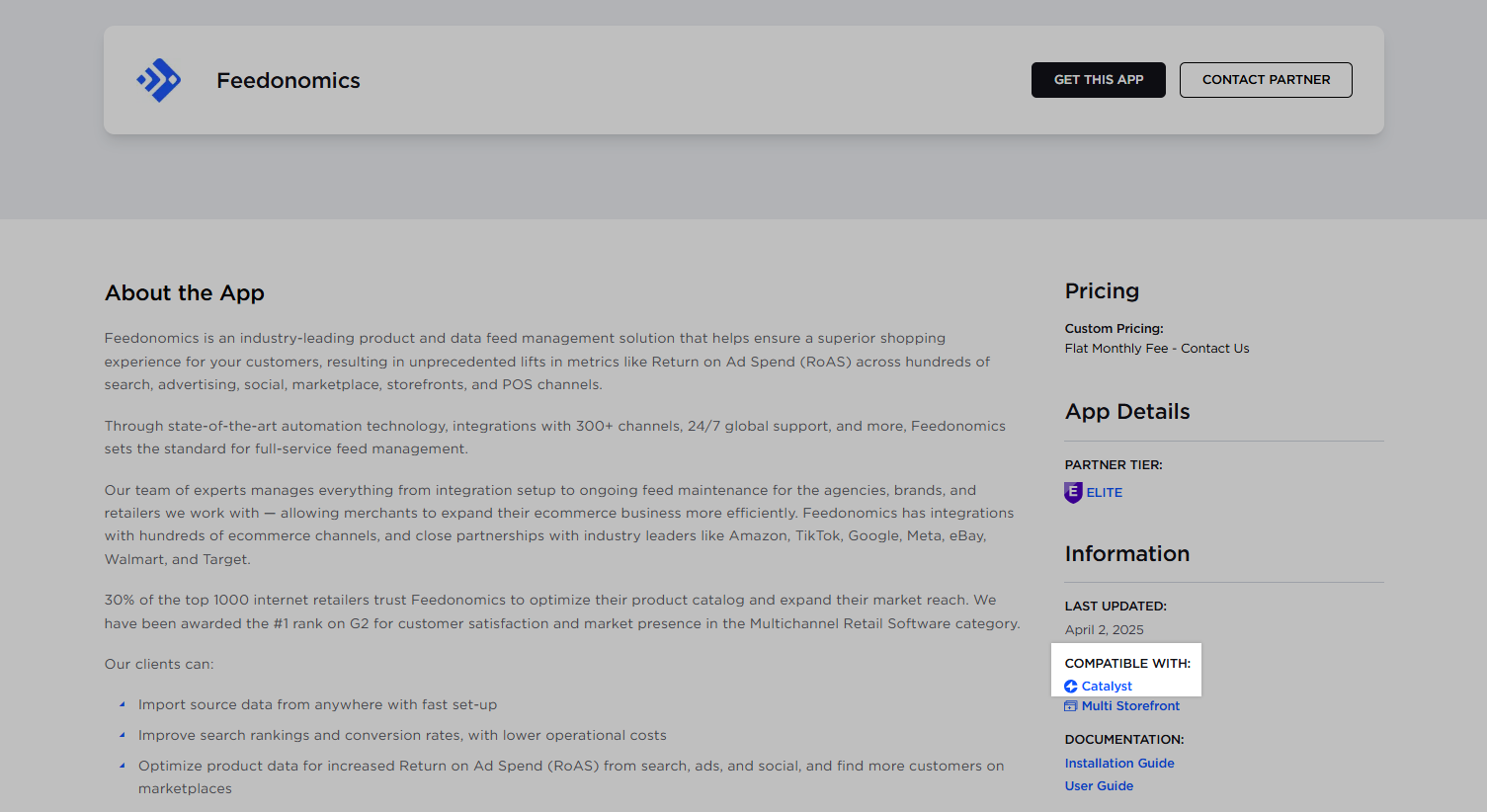Click the Import source data bullet item
1487x812 pixels.
[x=317, y=705]
